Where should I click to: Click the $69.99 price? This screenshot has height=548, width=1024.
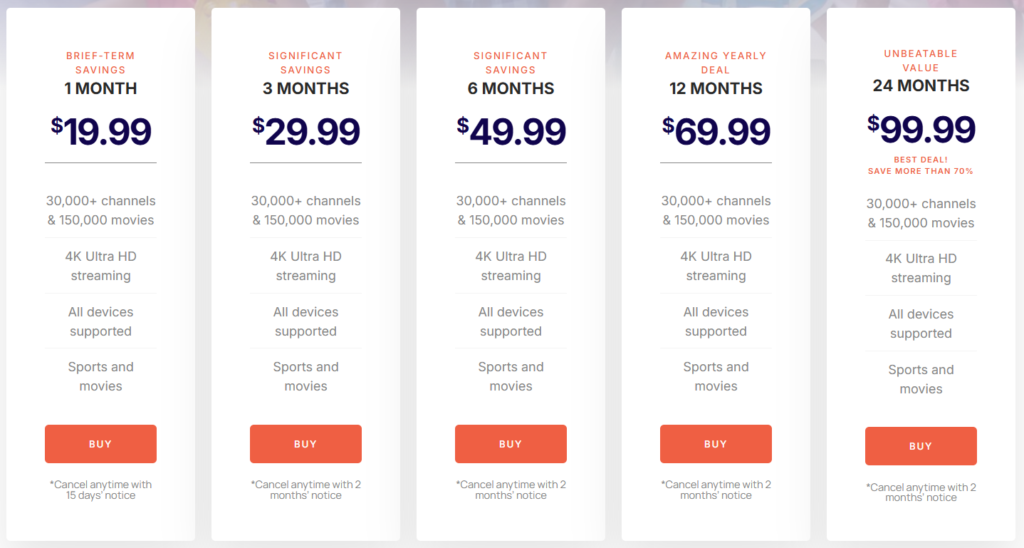716,131
